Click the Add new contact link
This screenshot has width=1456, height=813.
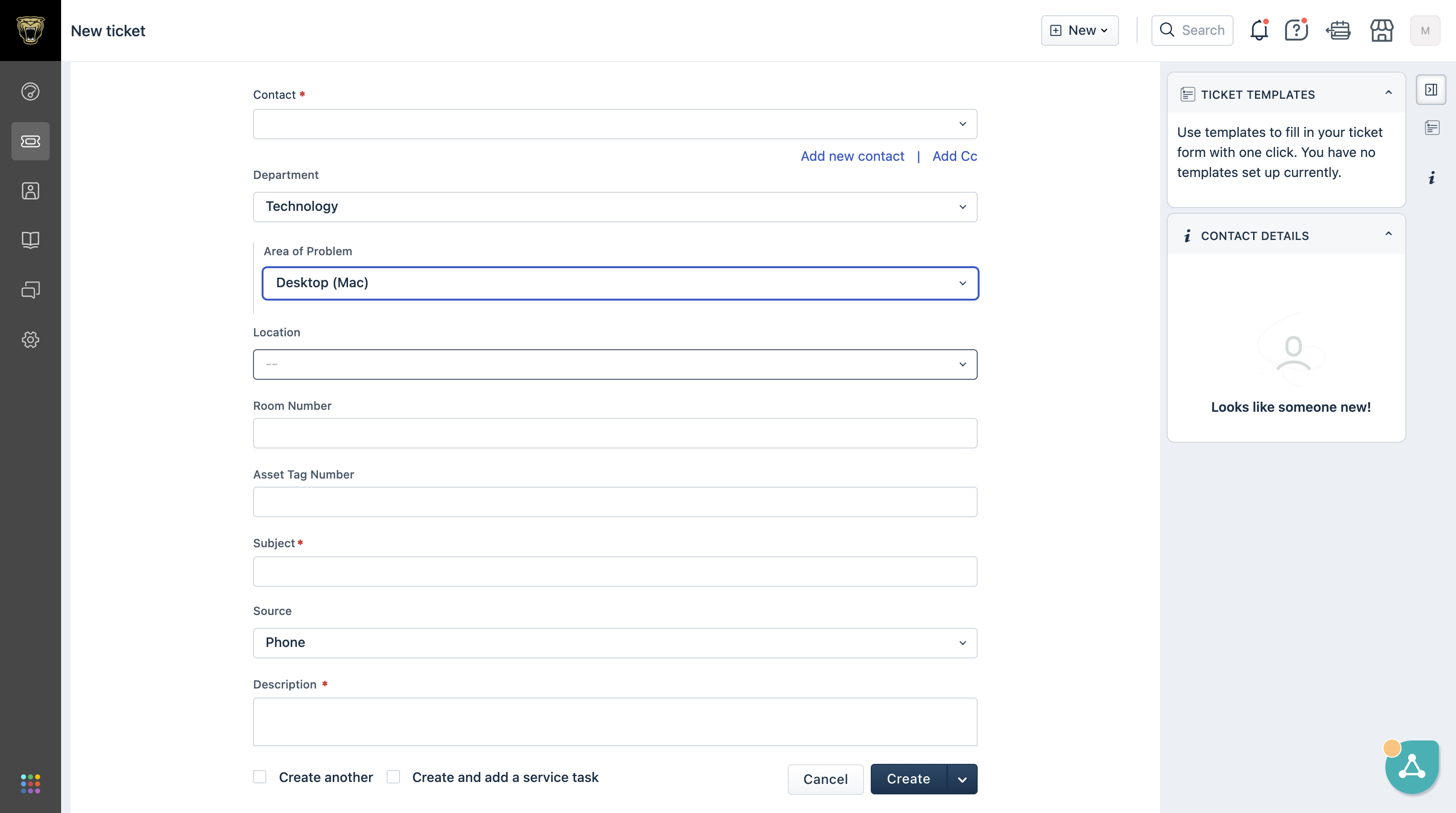[x=852, y=156]
